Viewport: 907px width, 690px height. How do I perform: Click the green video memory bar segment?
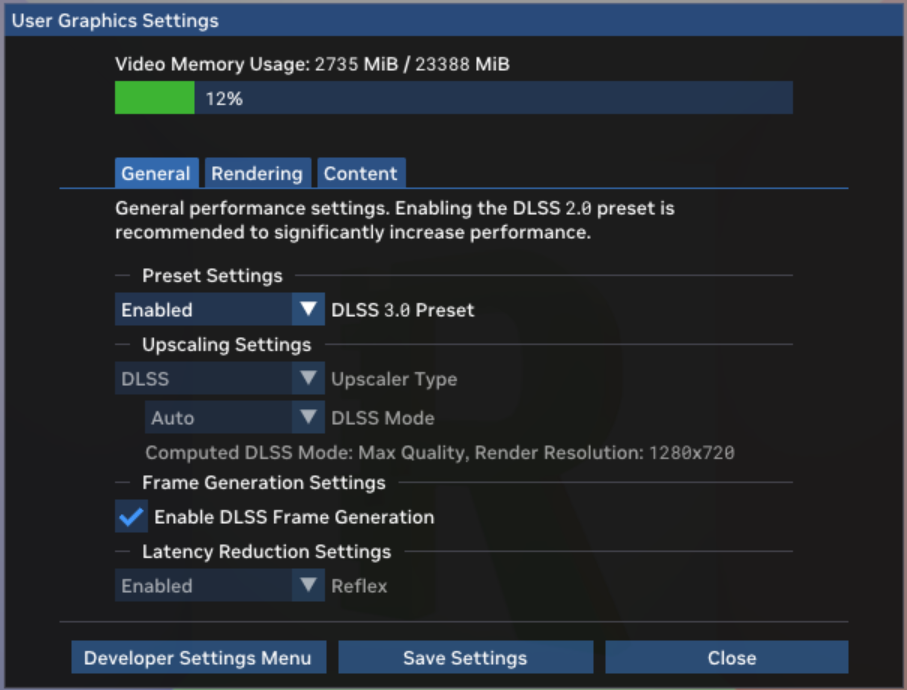point(154,98)
